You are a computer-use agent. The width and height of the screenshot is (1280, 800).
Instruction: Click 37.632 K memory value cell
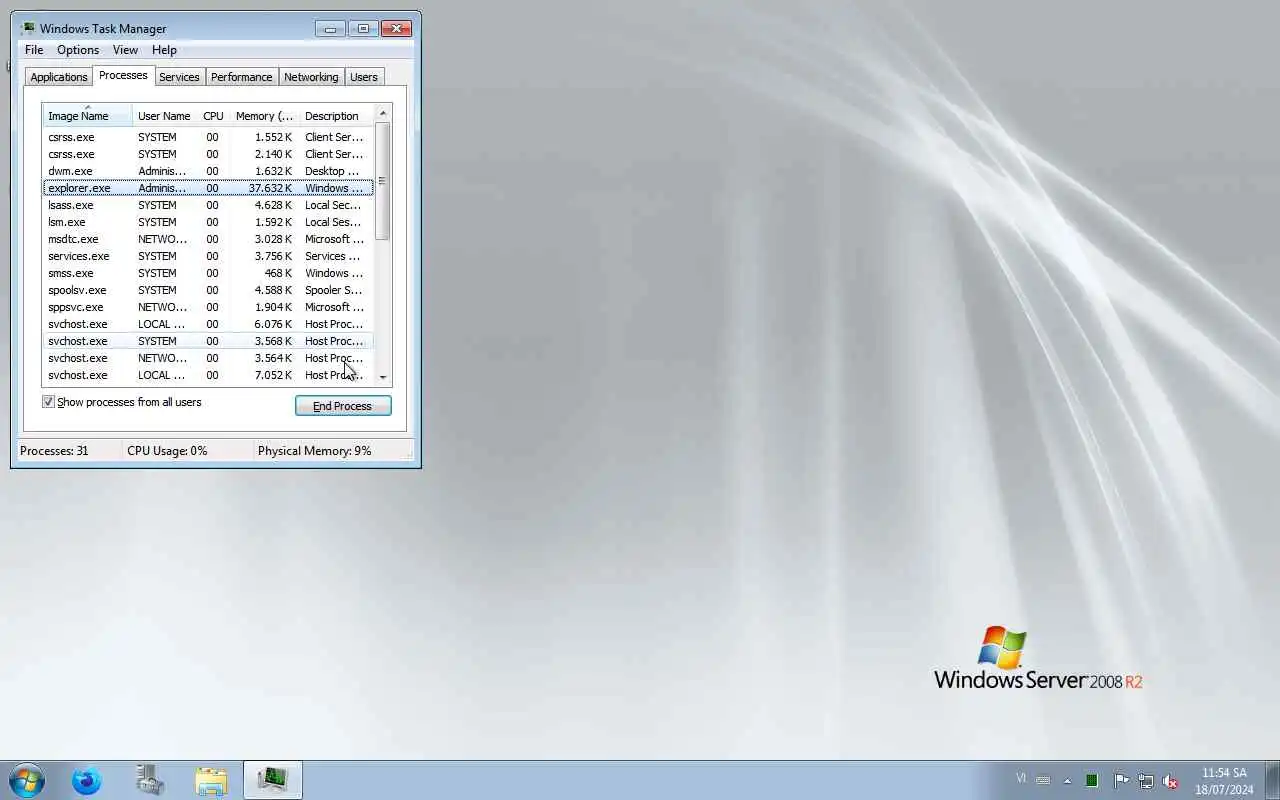pos(270,188)
